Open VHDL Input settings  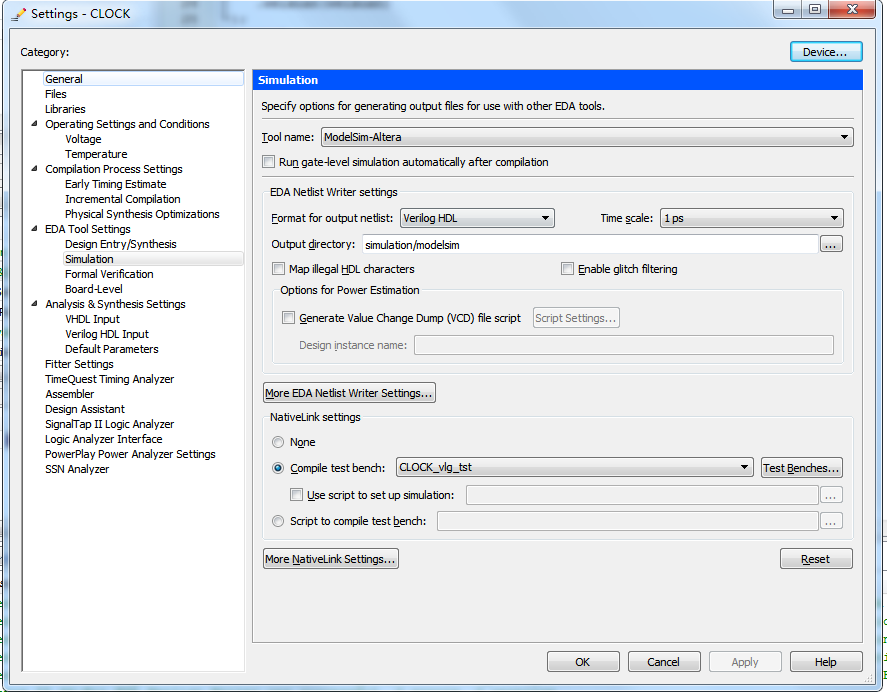(92, 319)
